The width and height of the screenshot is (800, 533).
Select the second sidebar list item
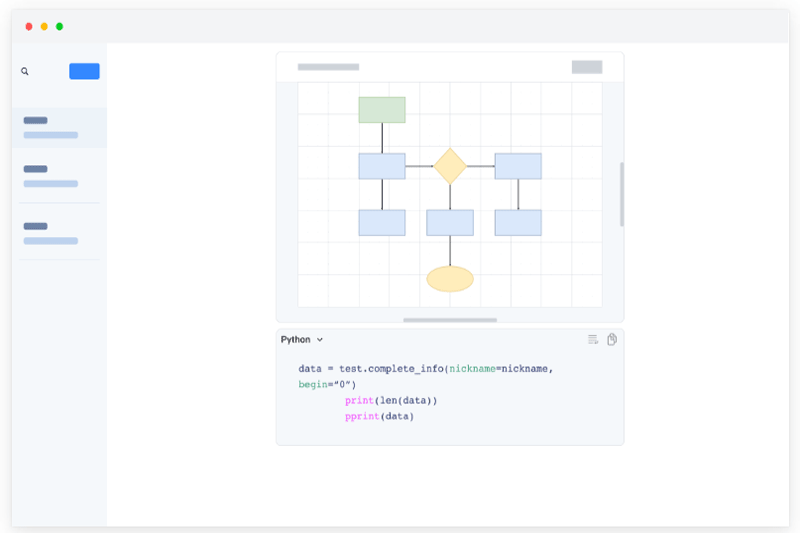(x=60, y=176)
